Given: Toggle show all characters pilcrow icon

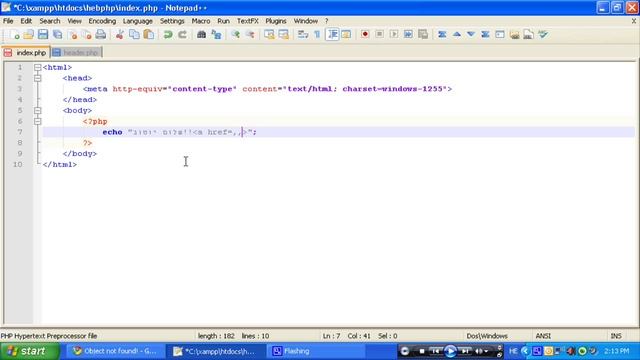Looking at the screenshot, I should click(317, 35).
